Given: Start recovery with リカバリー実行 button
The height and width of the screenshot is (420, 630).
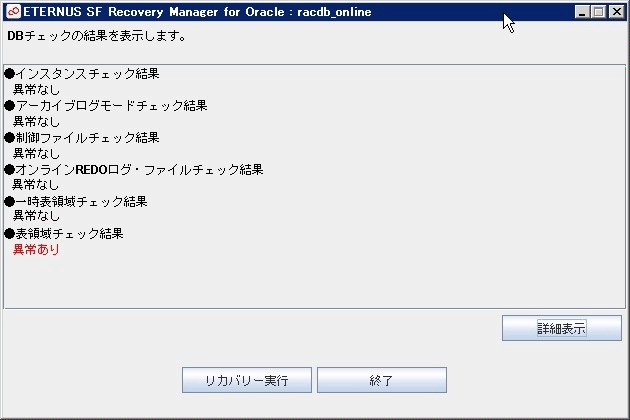Looking at the screenshot, I should tap(247, 380).
